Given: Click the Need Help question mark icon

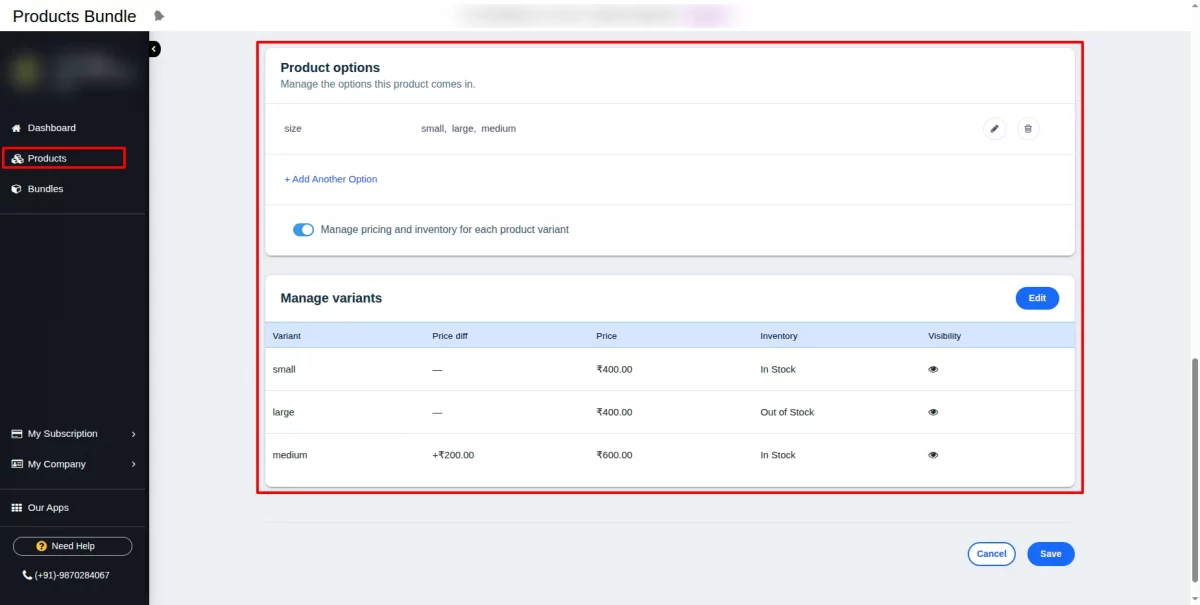Looking at the screenshot, I should (x=40, y=545).
